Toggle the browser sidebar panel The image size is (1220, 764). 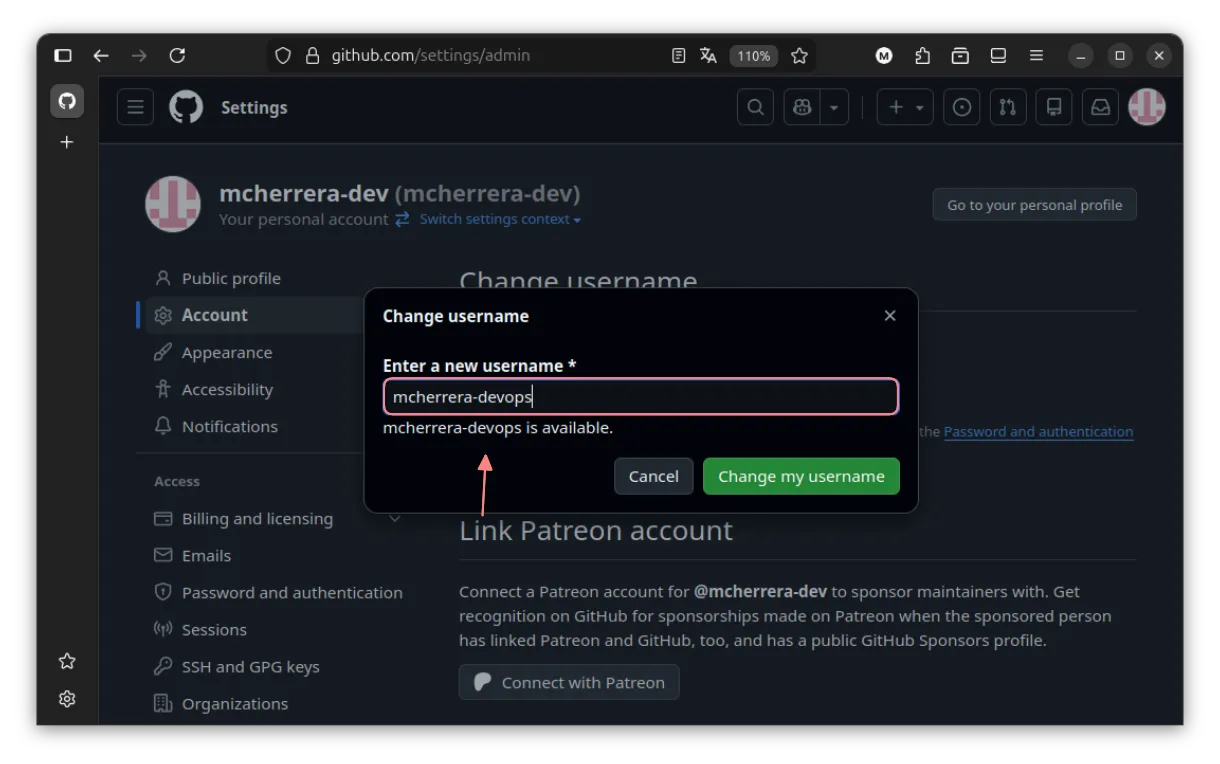click(63, 56)
